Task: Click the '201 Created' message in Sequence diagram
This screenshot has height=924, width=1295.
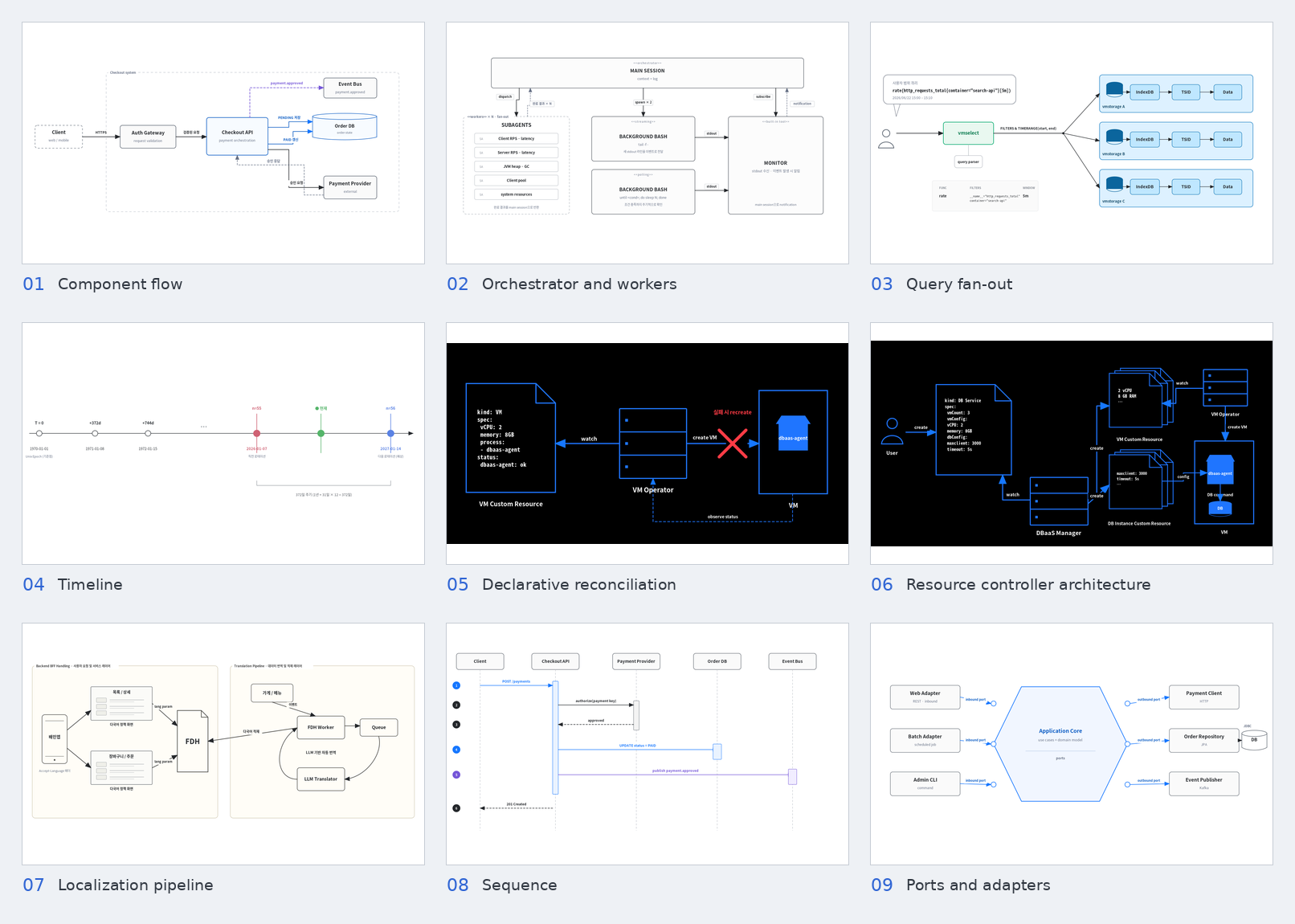Action: click(517, 804)
